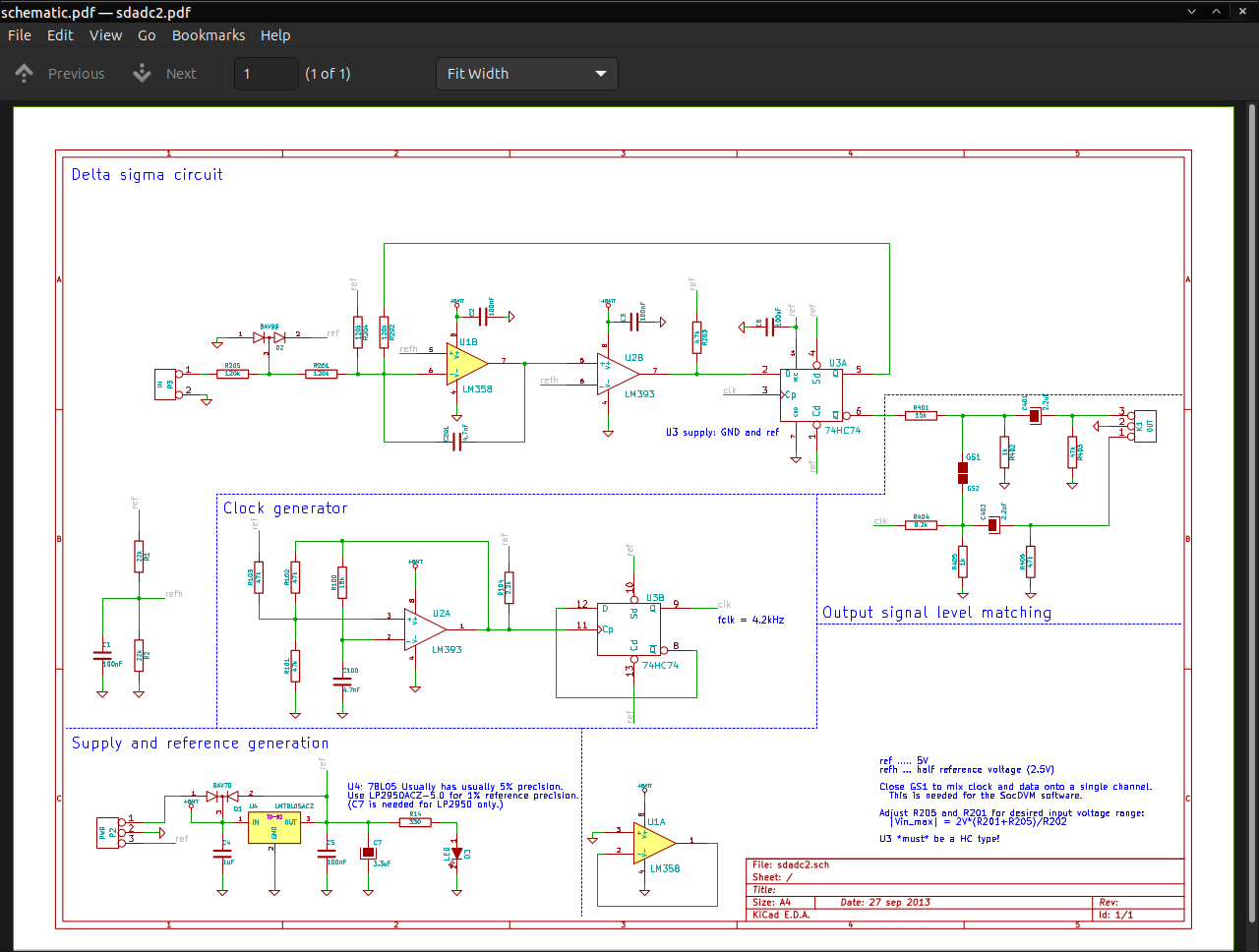Click the U4 LM78L05ACZ regulator symbol

click(x=273, y=828)
